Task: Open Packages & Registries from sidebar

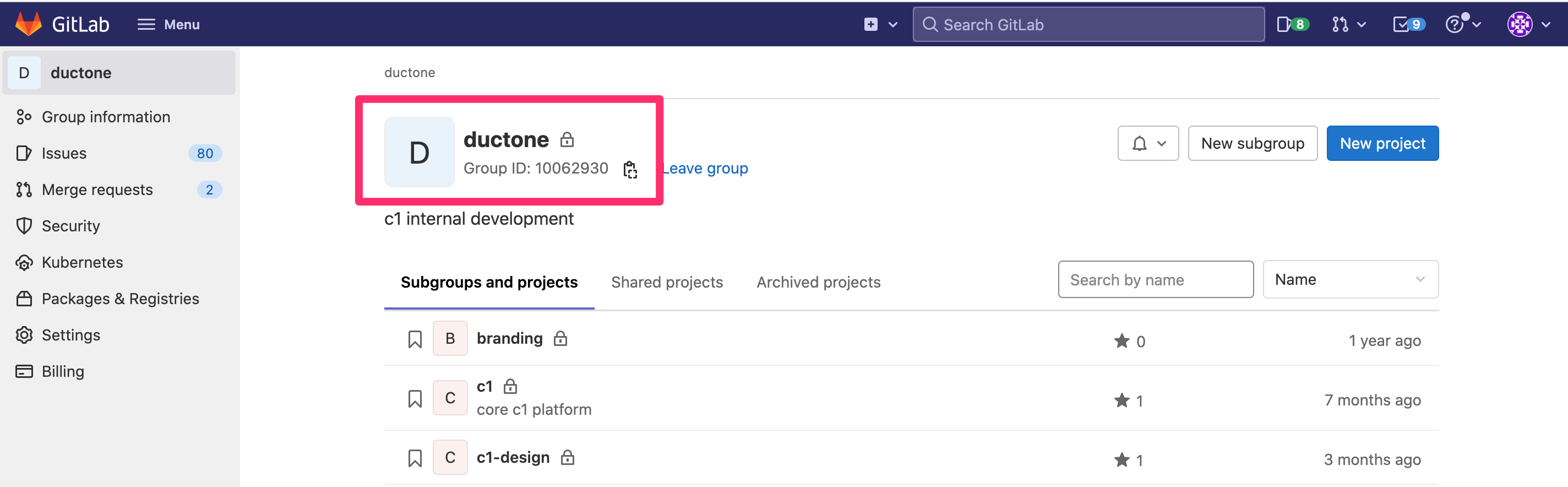Action: click(120, 299)
